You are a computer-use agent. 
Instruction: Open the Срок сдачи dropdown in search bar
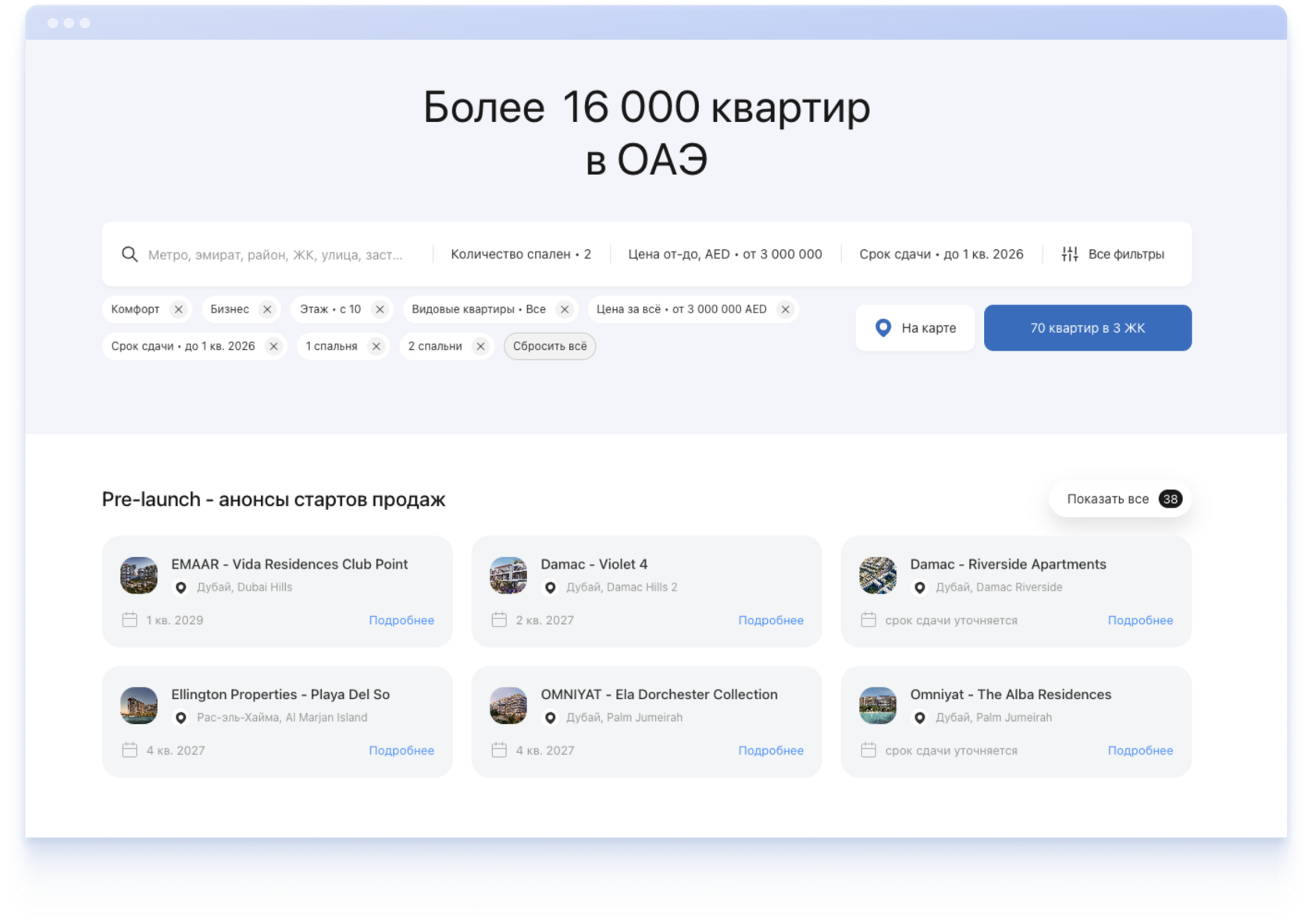pyautogui.click(x=941, y=255)
